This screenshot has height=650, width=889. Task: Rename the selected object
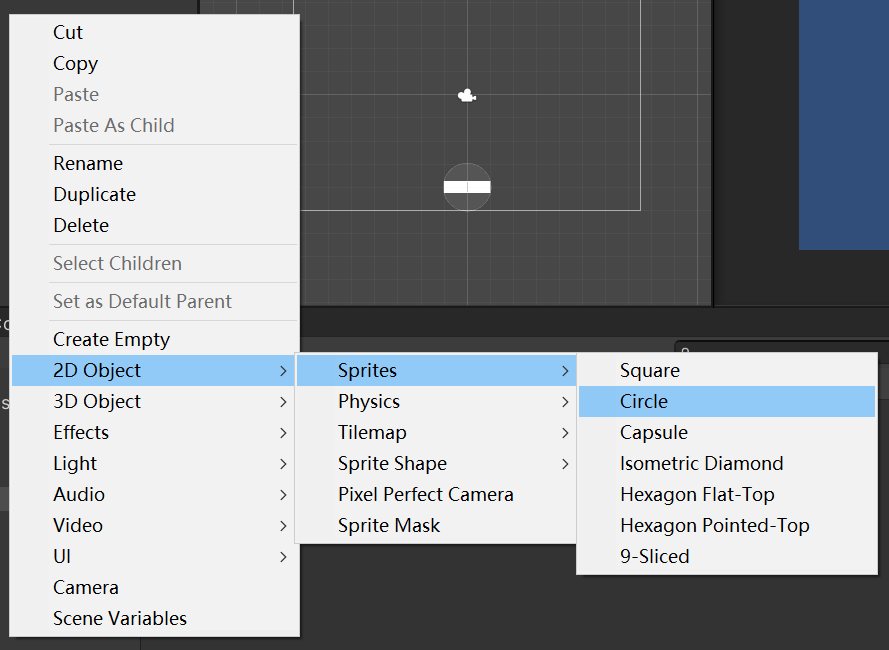point(88,164)
